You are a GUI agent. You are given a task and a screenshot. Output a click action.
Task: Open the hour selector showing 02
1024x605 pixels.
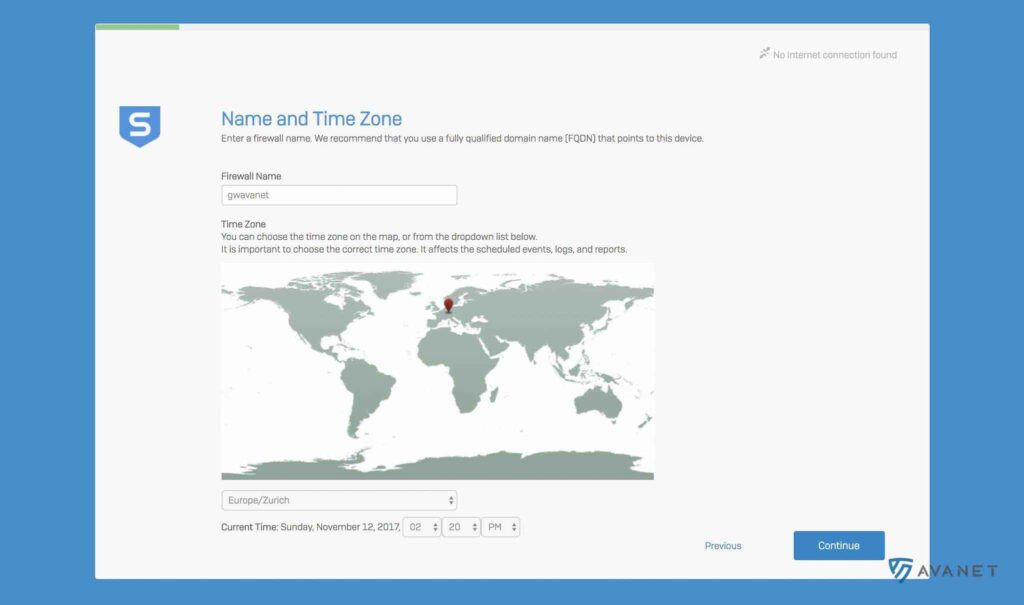click(x=422, y=527)
